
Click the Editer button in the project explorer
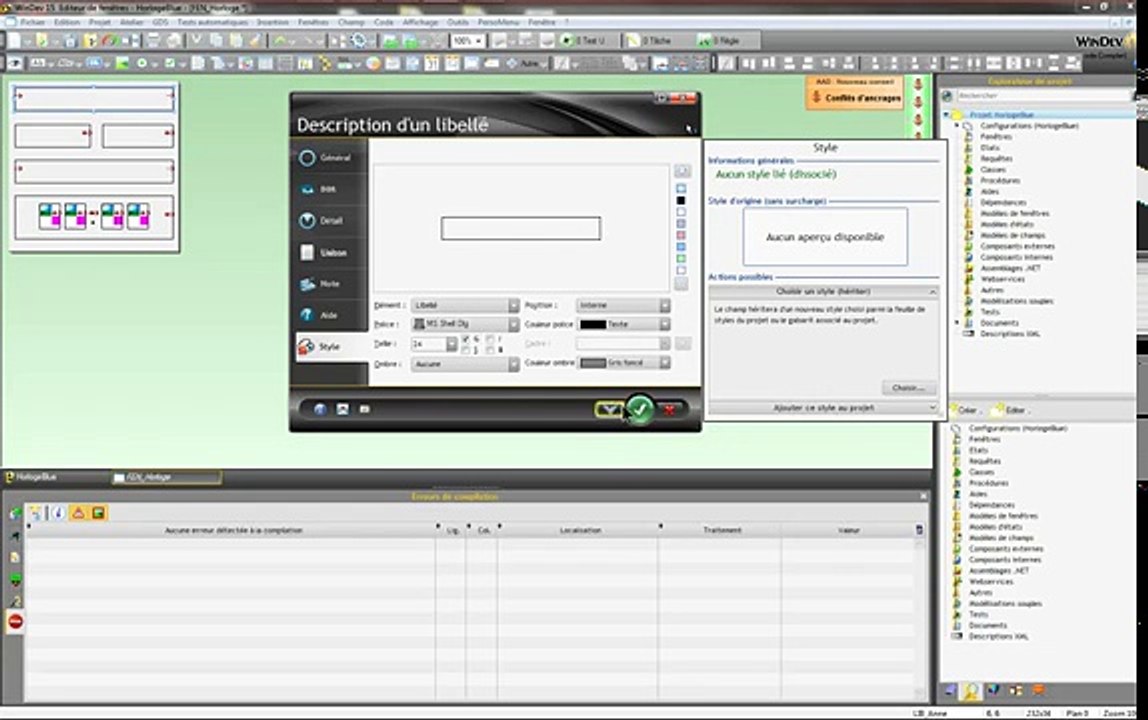tap(1010, 410)
